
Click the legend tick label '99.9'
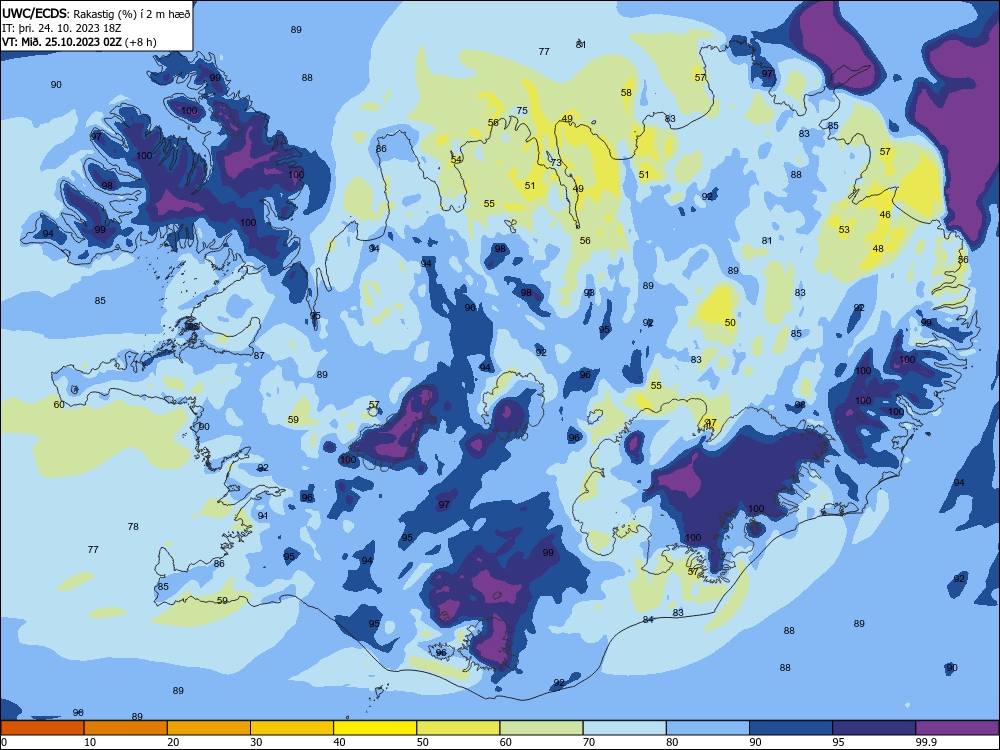(x=924, y=742)
